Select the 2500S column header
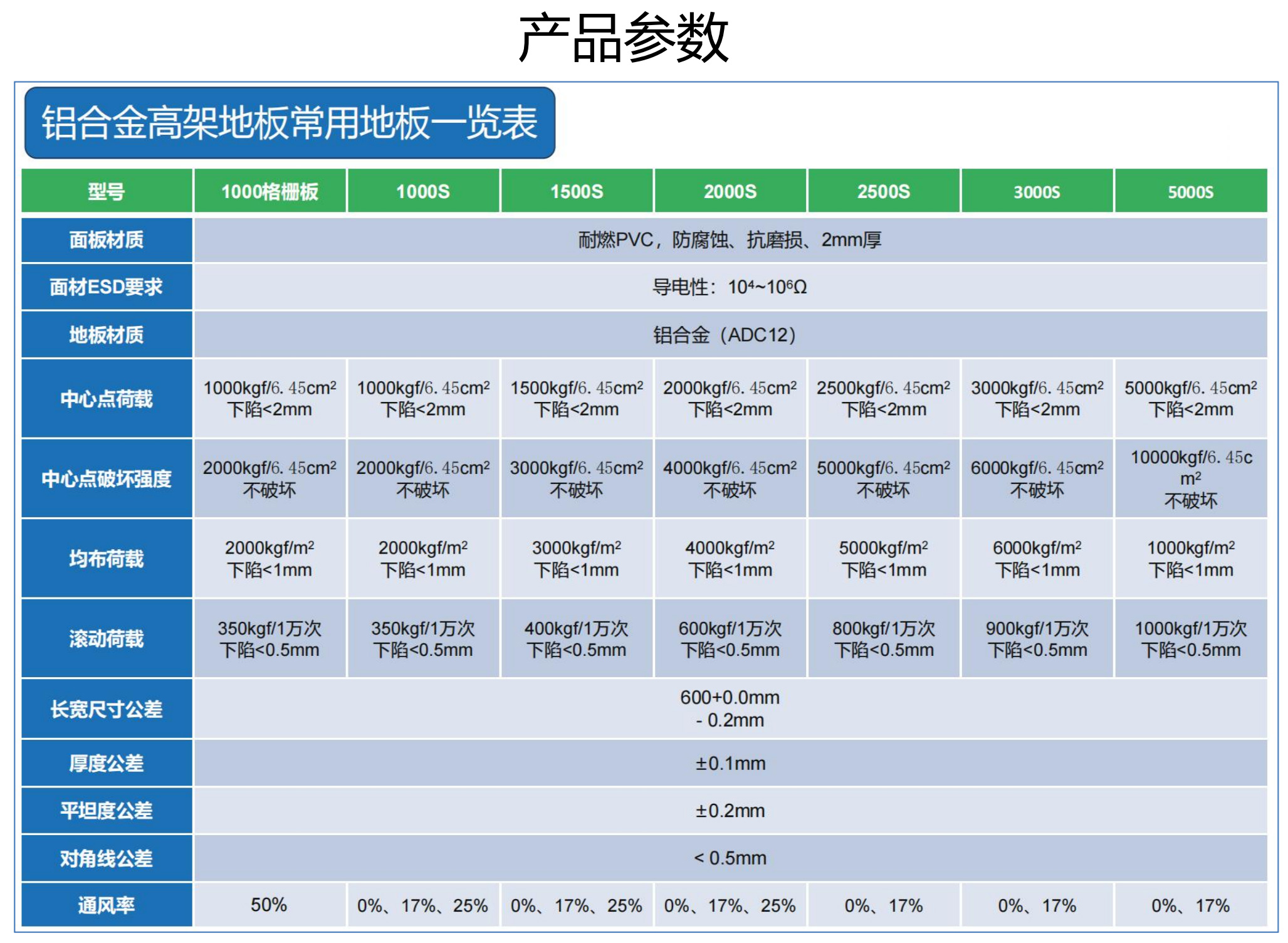 click(x=884, y=191)
